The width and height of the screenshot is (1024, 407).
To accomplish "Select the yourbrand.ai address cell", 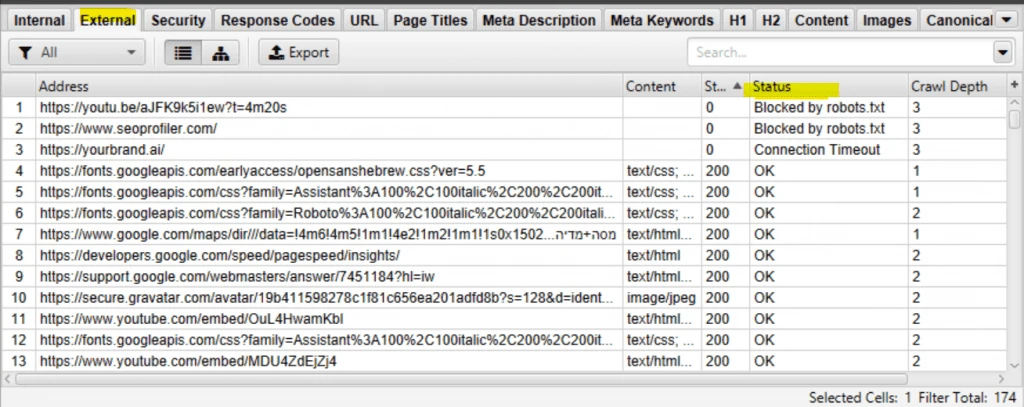I will [329, 150].
